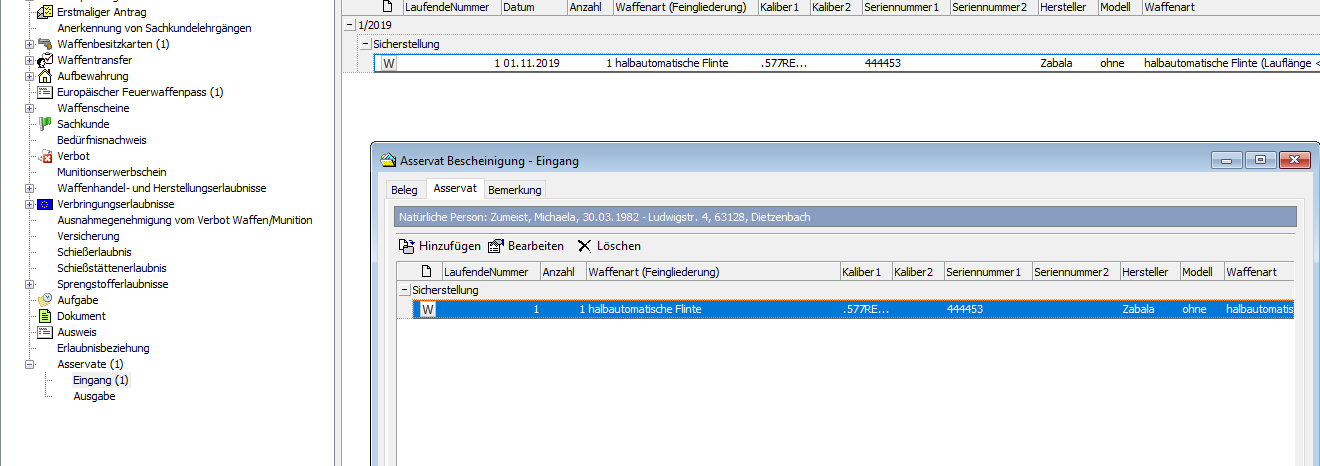Select the Ausgabe tree item
This screenshot has width=1320, height=466.
pyautogui.click(x=94, y=396)
